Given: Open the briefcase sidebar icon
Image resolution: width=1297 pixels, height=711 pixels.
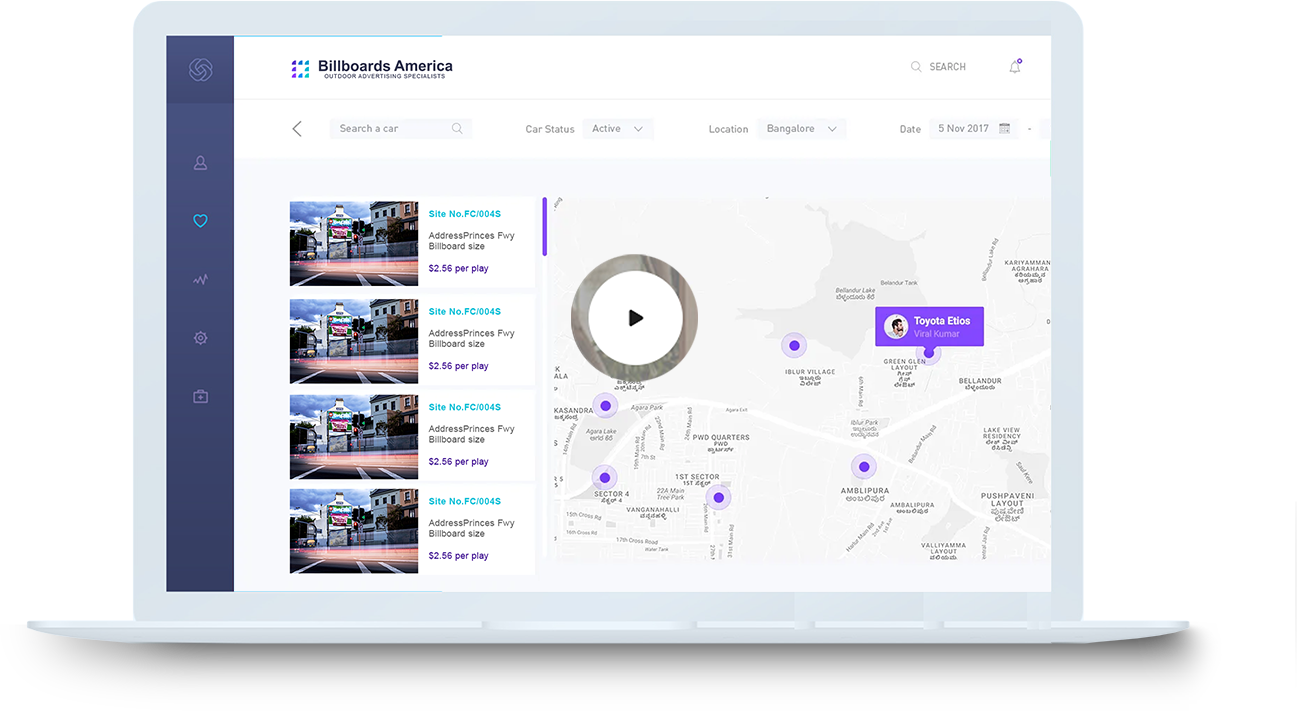Looking at the screenshot, I should (200, 397).
